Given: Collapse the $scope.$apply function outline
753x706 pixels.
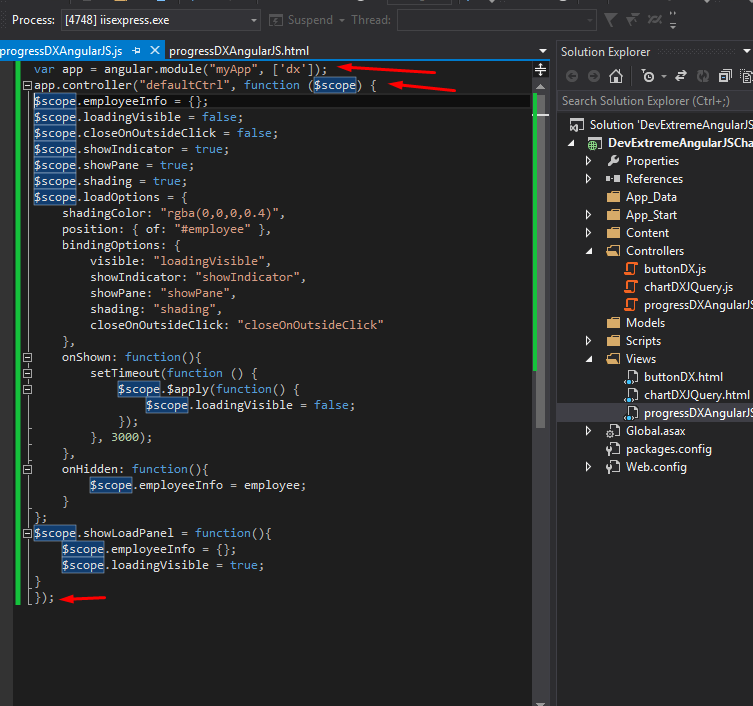Looking at the screenshot, I should [27, 390].
